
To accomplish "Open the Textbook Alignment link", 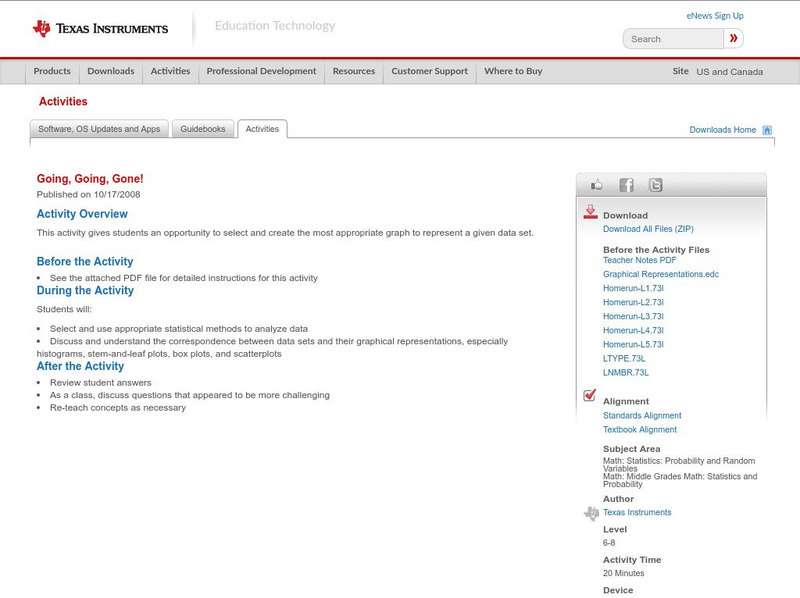I will [x=640, y=430].
